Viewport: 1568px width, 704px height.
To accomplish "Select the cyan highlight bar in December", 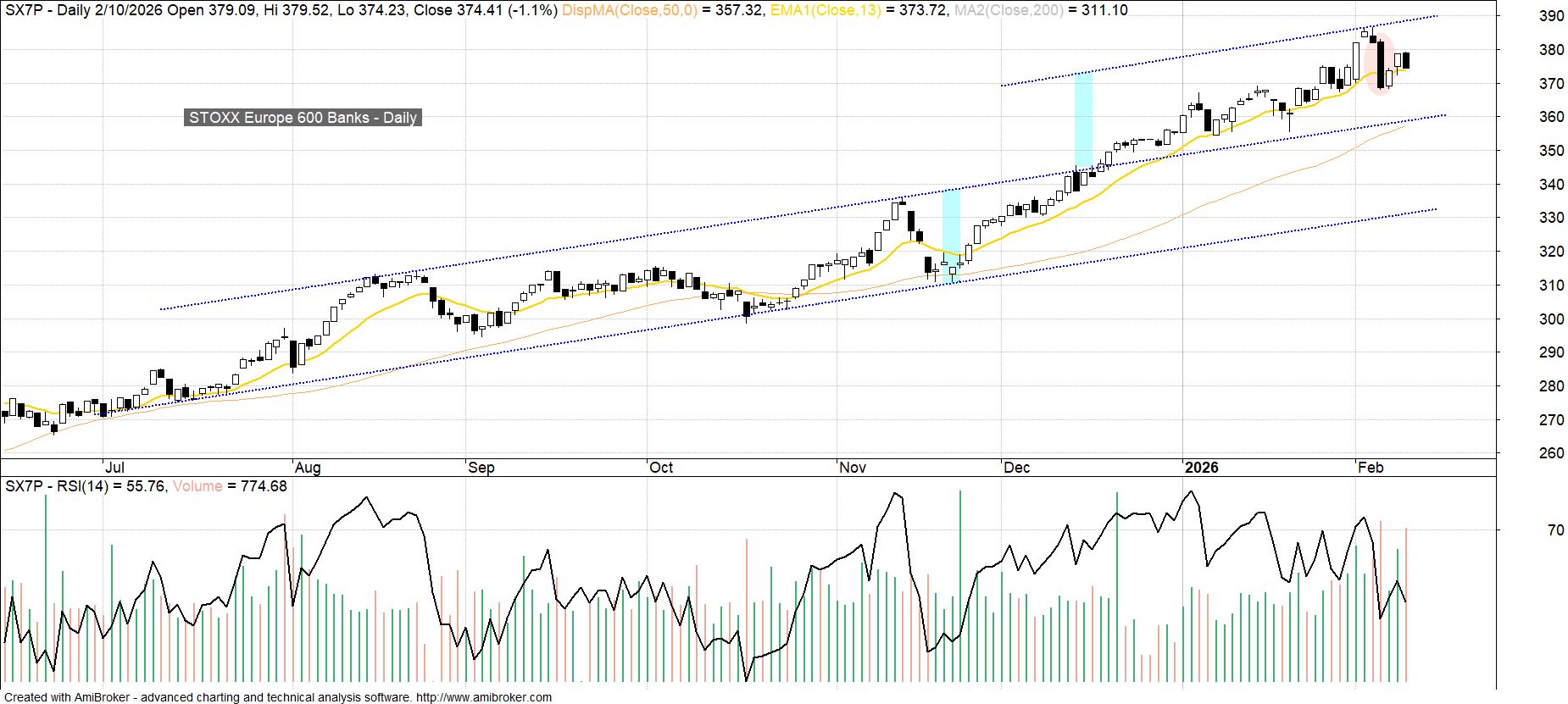I will coord(1083,120).
